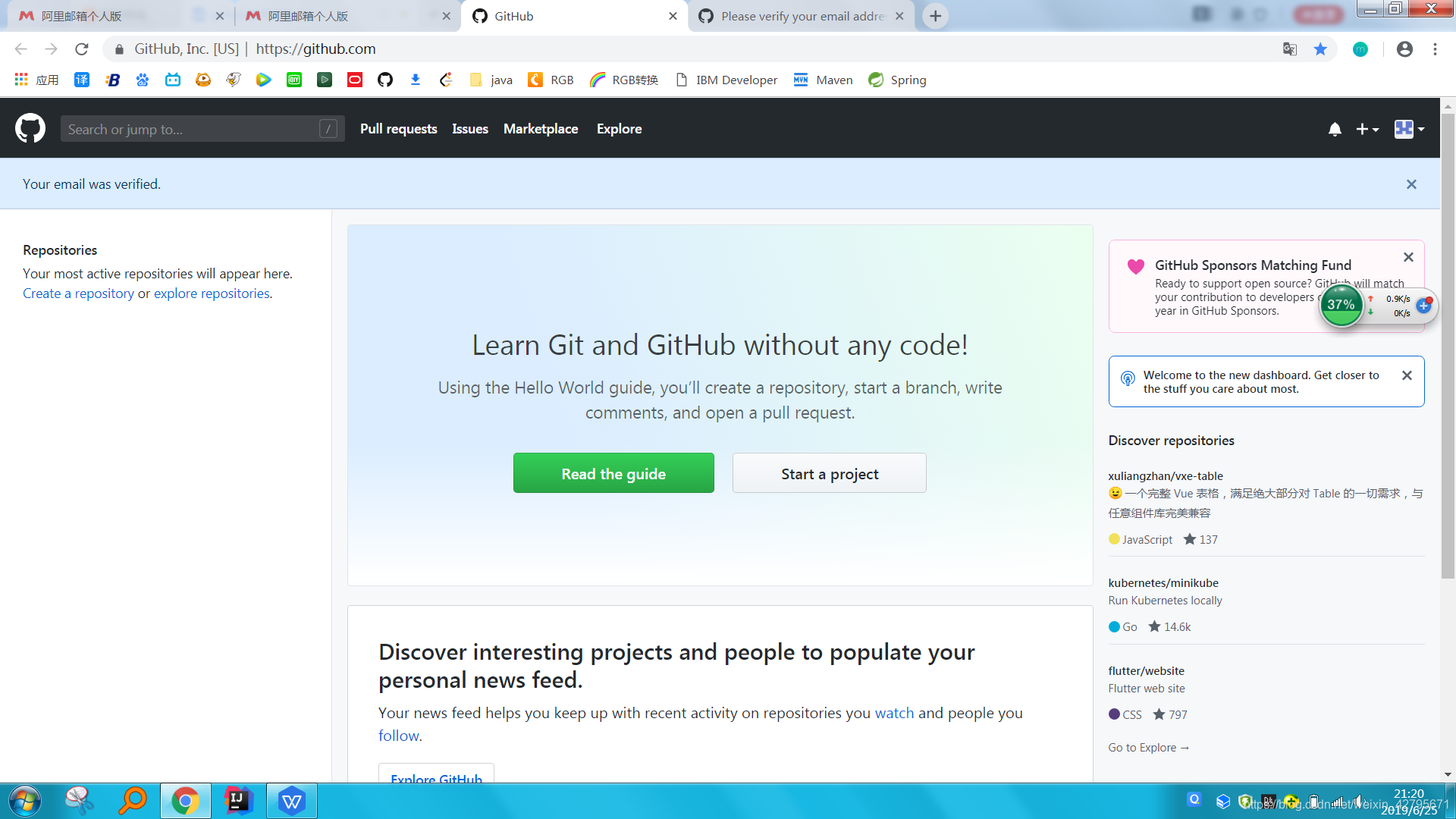Launch IntelliJ IDEA from the taskbar
The height and width of the screenshot is (819, 1456).
(x=238, y=801)
